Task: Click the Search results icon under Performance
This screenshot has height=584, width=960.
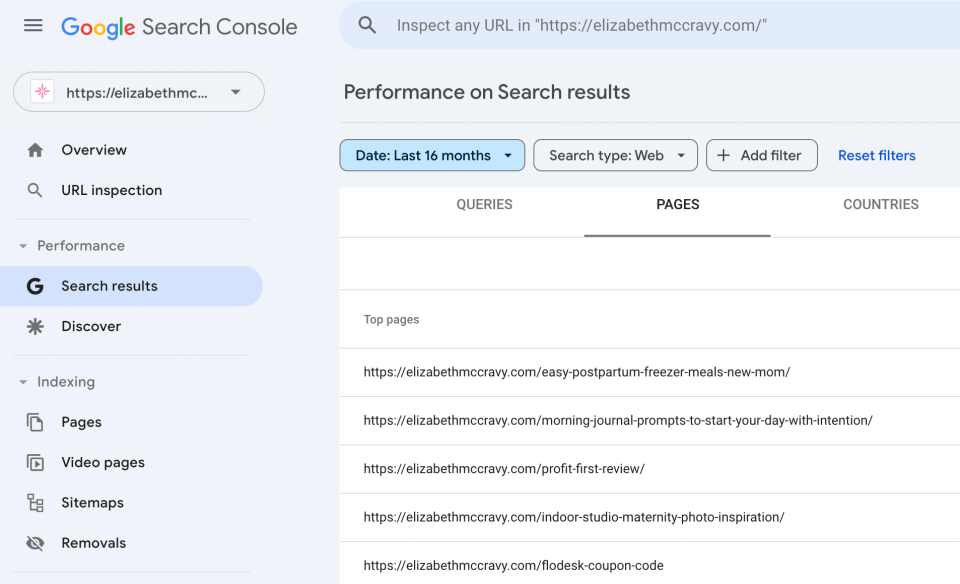Action: tap(36, 286)
